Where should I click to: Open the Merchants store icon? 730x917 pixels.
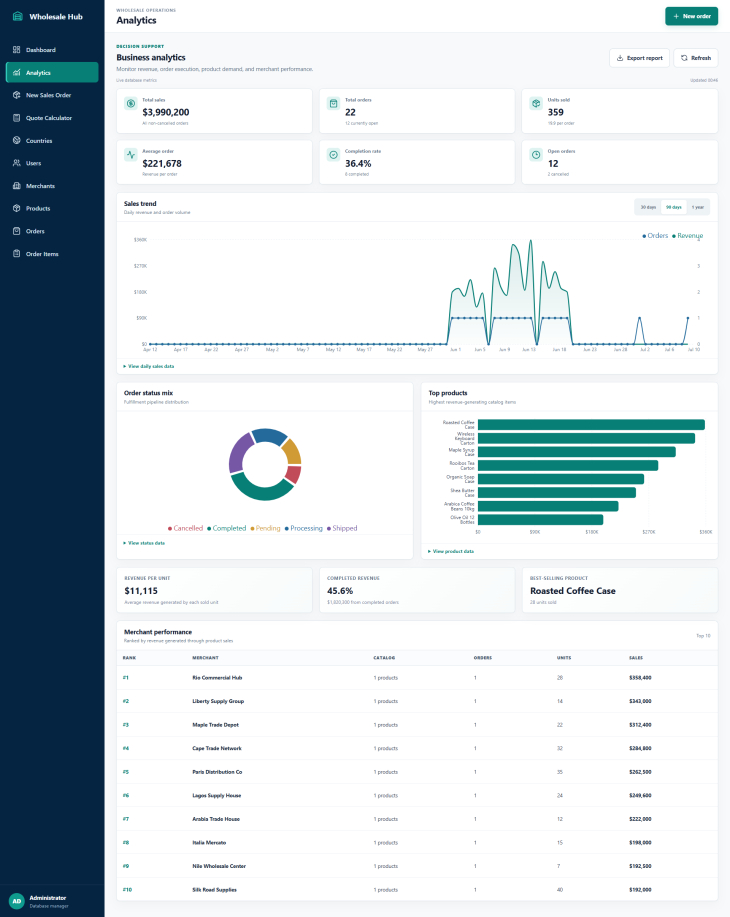pos(16,186)
